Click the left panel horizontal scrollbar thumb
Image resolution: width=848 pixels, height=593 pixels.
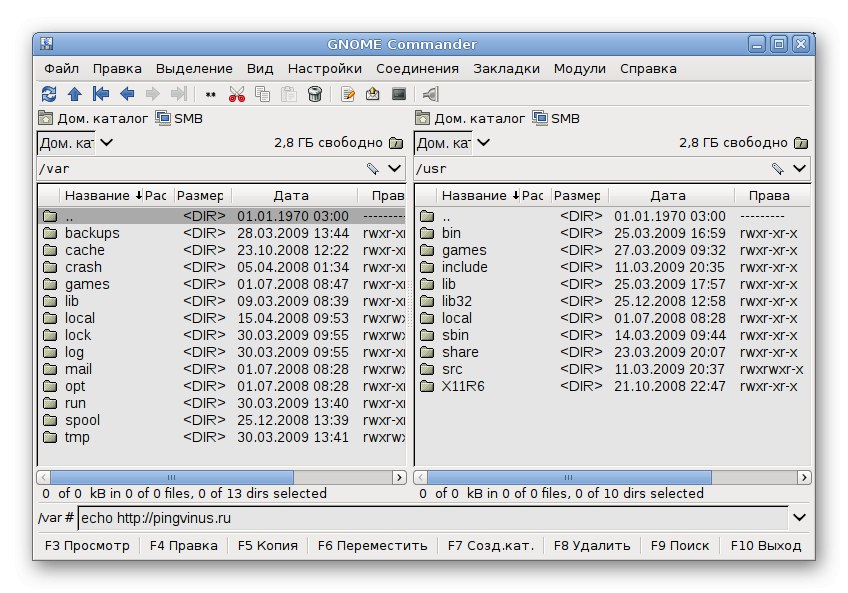pos(171,477)
